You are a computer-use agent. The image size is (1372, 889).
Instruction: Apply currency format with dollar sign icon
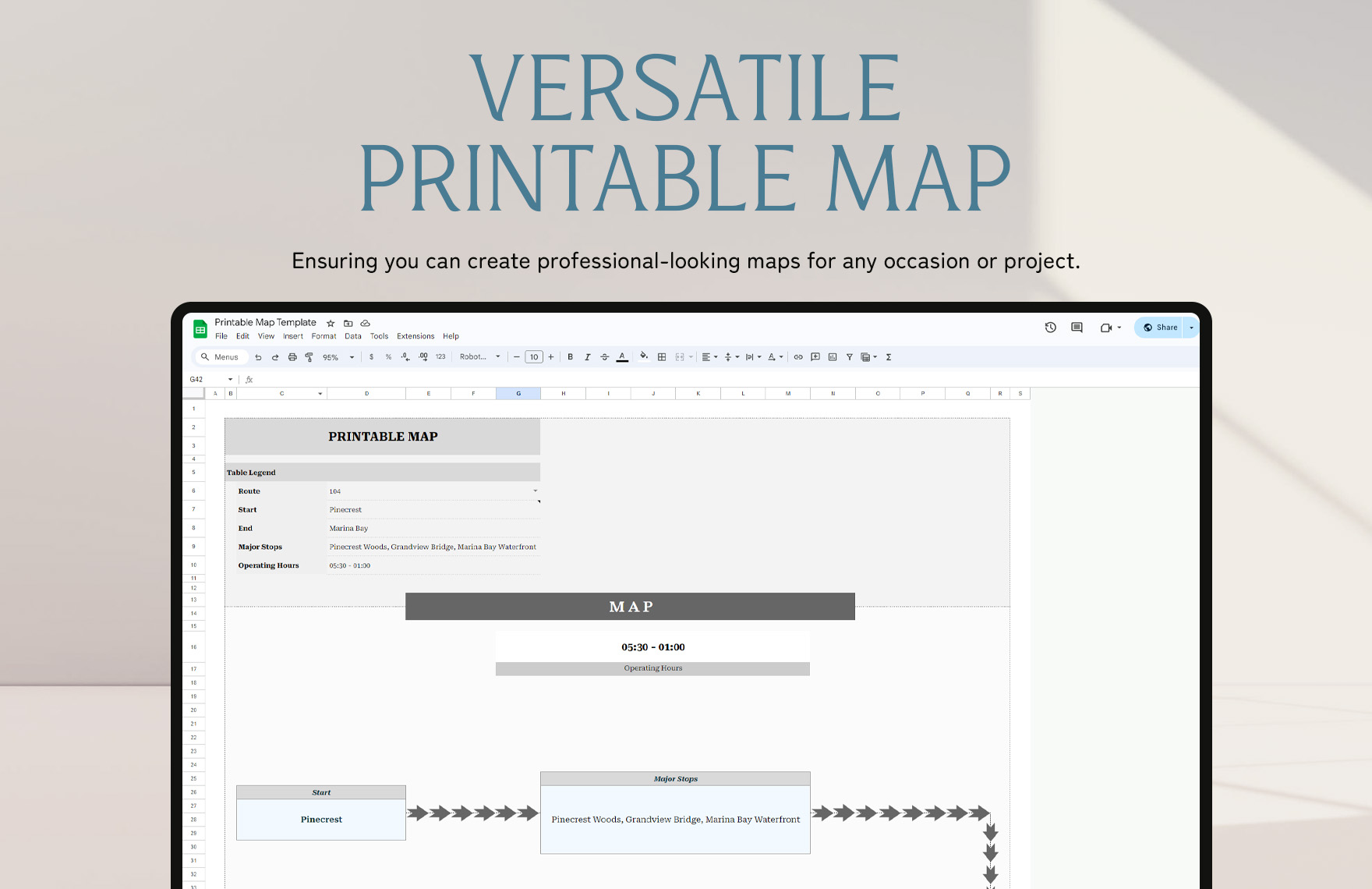371,356
